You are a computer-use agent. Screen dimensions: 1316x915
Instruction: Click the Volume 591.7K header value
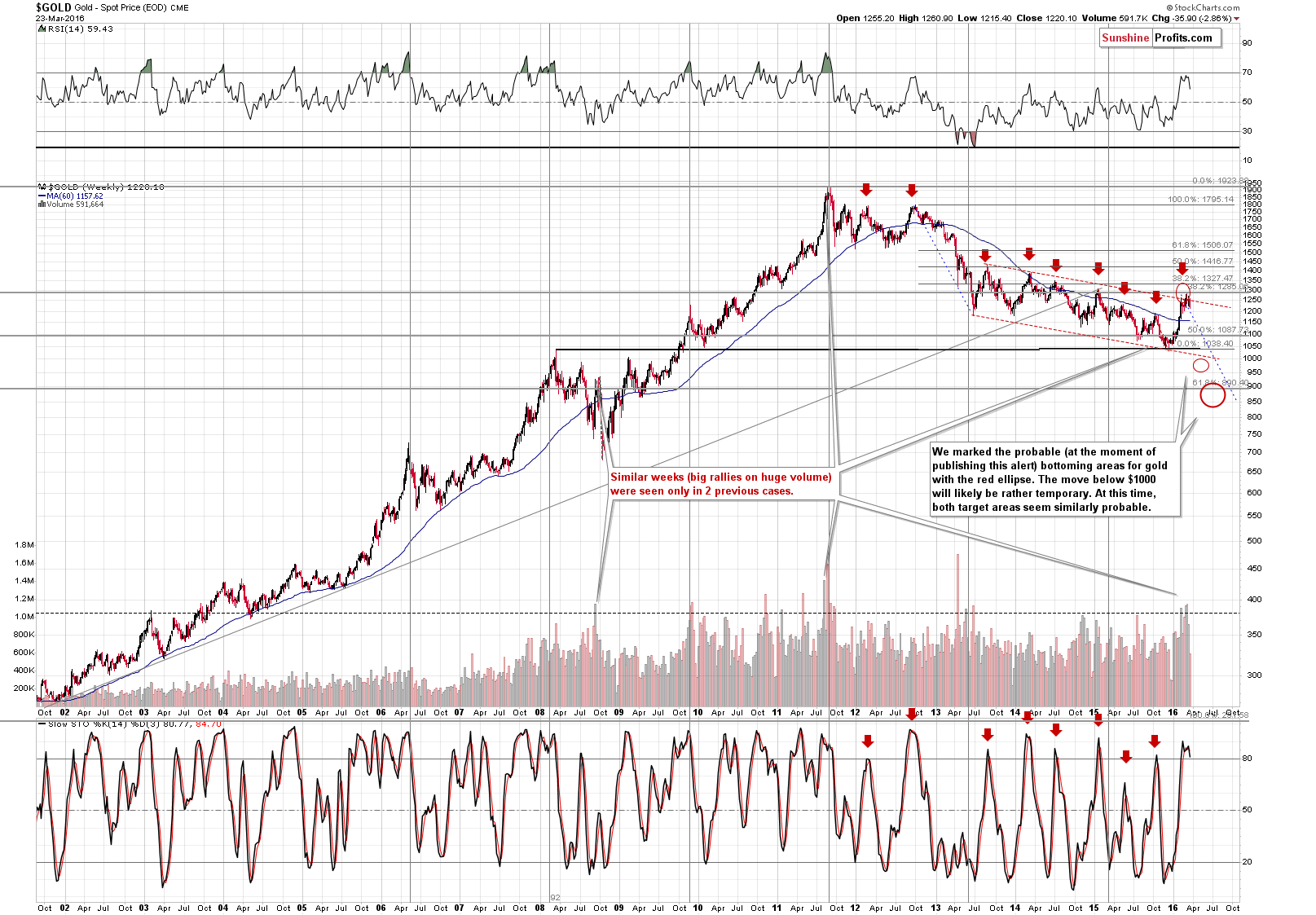(1115, 18)
